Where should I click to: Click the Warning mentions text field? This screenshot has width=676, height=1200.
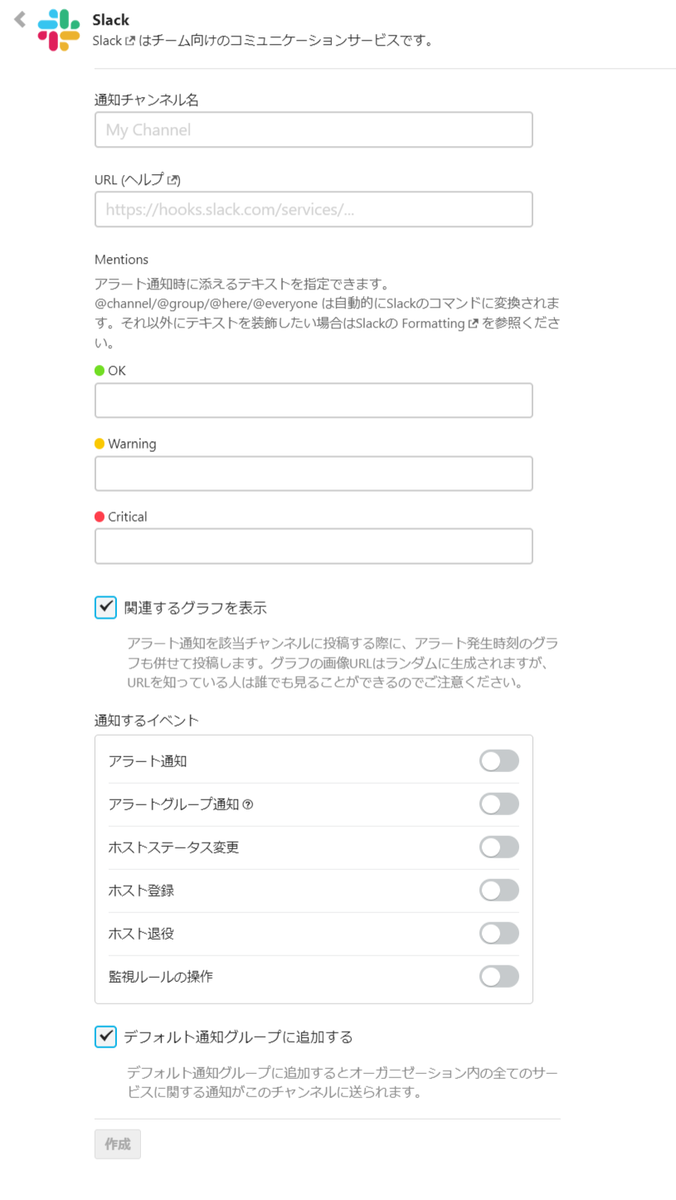pos(313,473)
